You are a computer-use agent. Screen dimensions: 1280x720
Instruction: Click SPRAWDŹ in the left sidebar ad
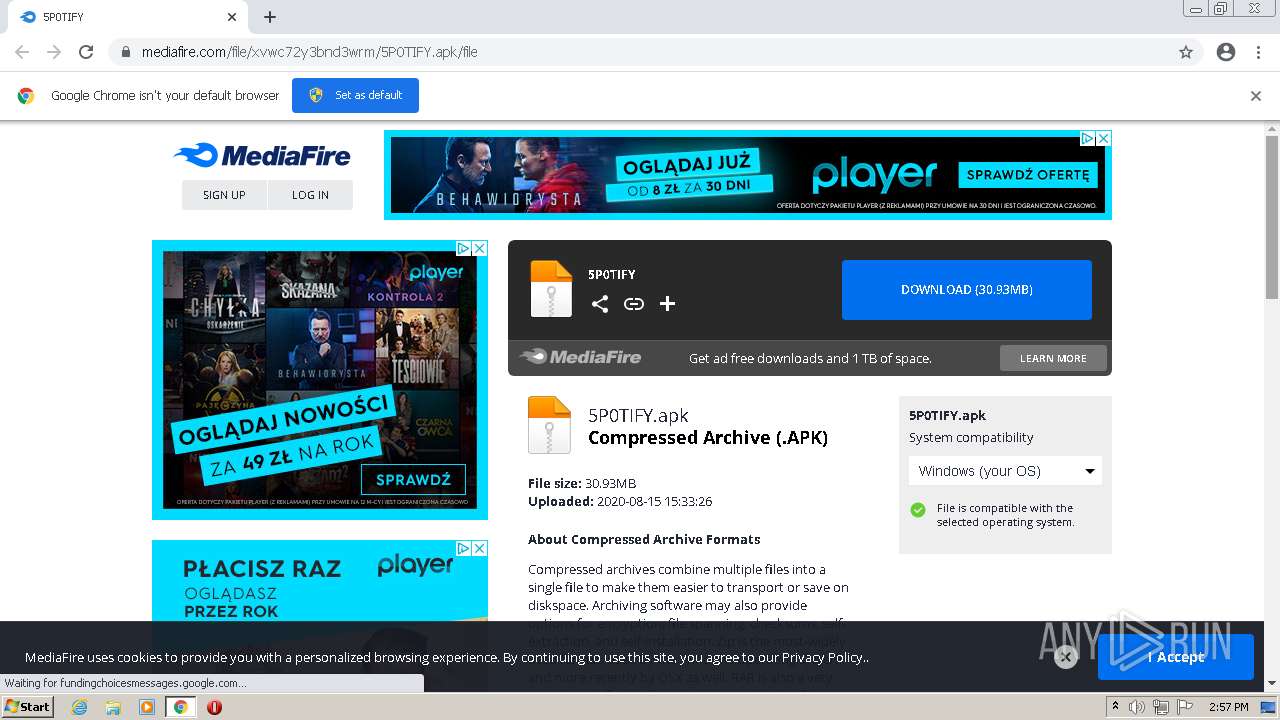[x=413, y=479]
